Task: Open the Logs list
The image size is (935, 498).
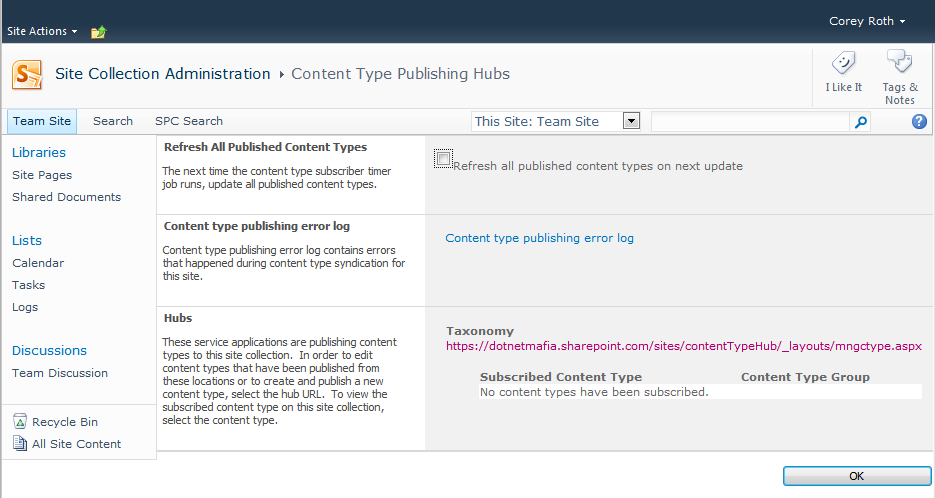Action: (x=24, y=307)
